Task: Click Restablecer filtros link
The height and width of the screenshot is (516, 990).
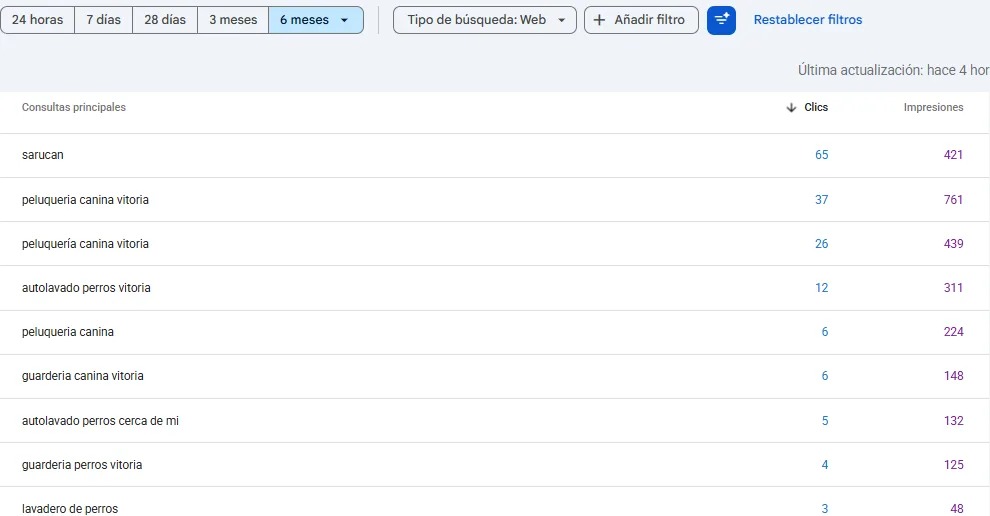Action: point(808,20)
